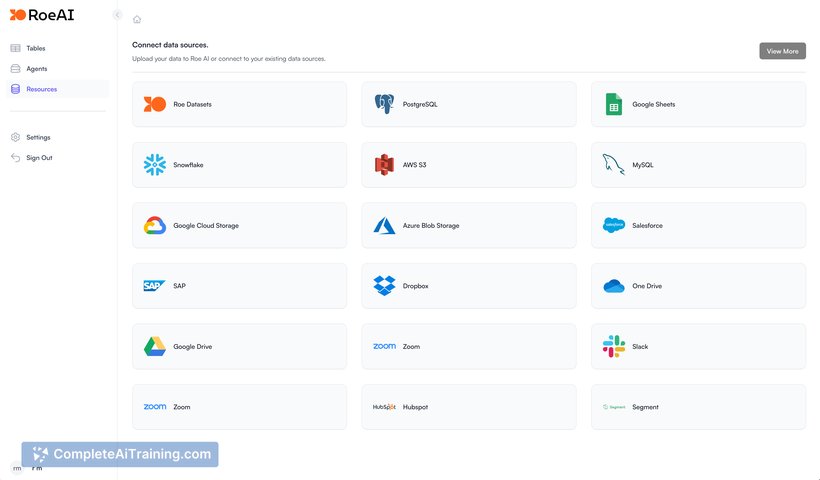Select Resources in the sidebar

coord(42,89)
